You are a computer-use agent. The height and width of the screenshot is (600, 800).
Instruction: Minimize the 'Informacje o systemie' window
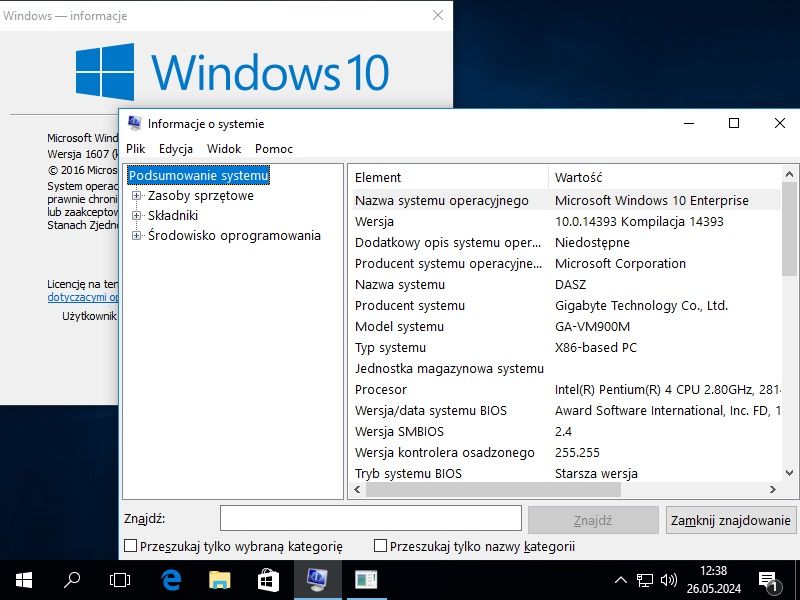point(689,123)
